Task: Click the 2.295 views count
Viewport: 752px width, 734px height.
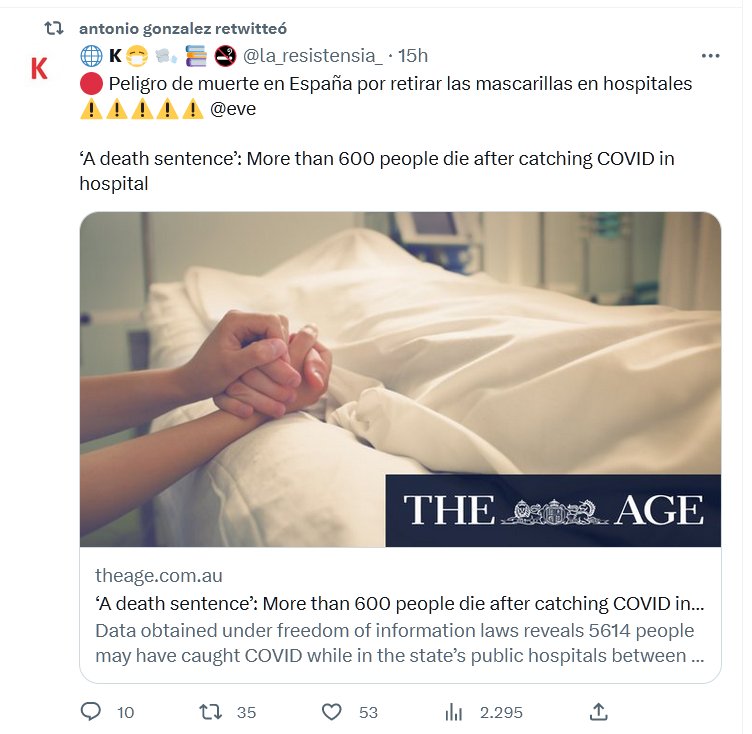Action: [x=500, y=712]
